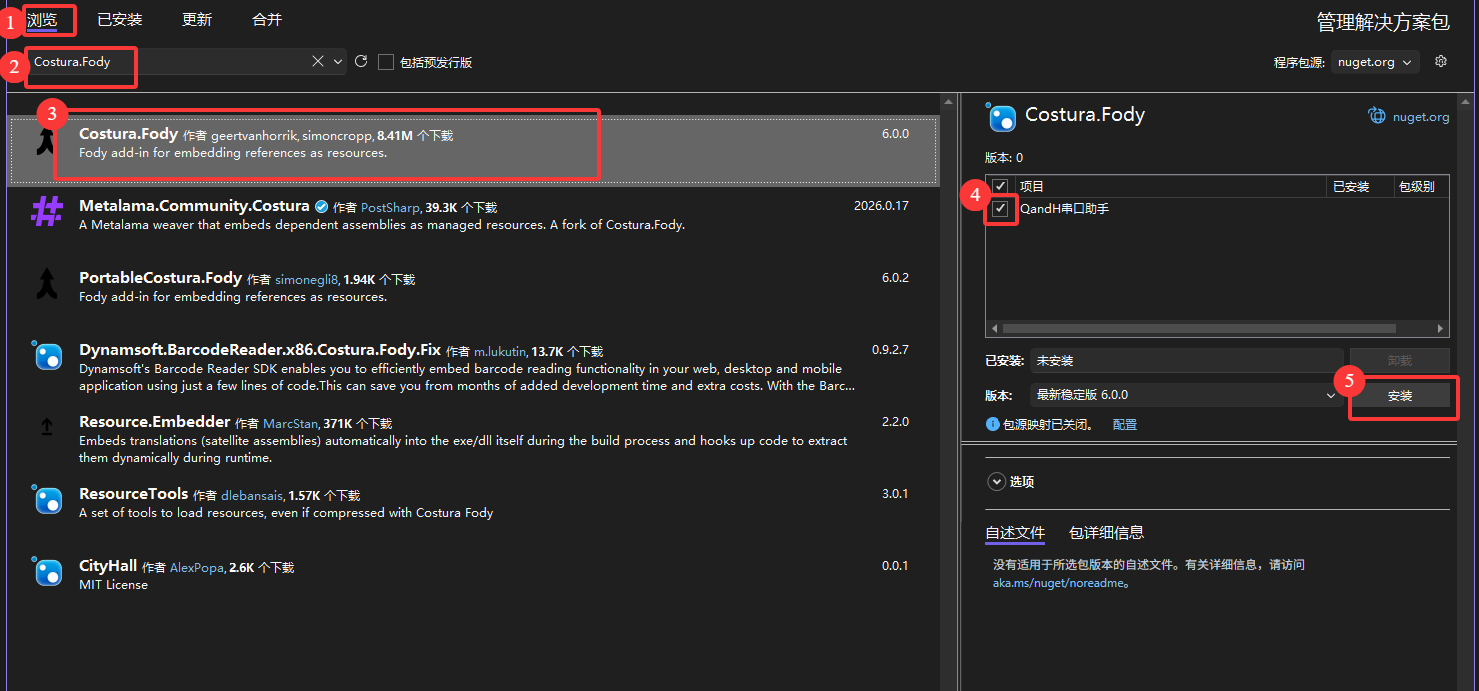Image resolution: width=1479 pixels, height=691 pixels.
Task: Expand the 选项 options section
Action: click(996, 481)
